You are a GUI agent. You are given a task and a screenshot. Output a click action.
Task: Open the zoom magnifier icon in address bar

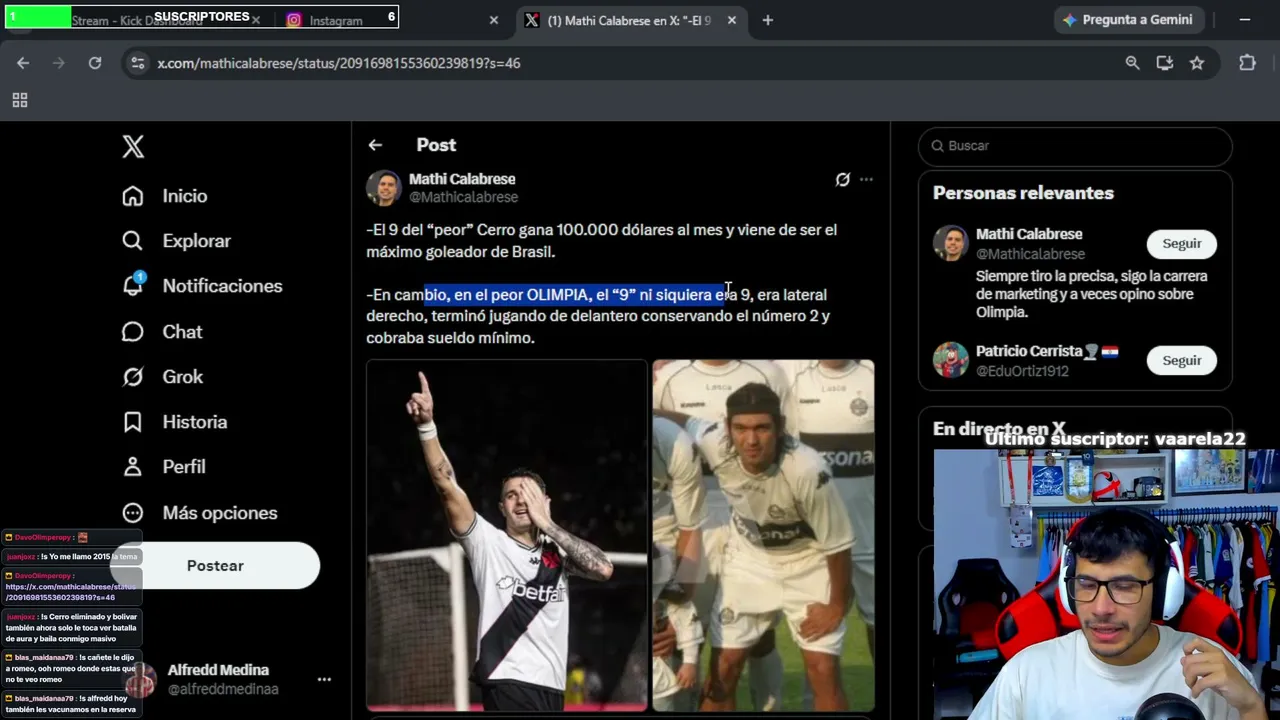1132,63
